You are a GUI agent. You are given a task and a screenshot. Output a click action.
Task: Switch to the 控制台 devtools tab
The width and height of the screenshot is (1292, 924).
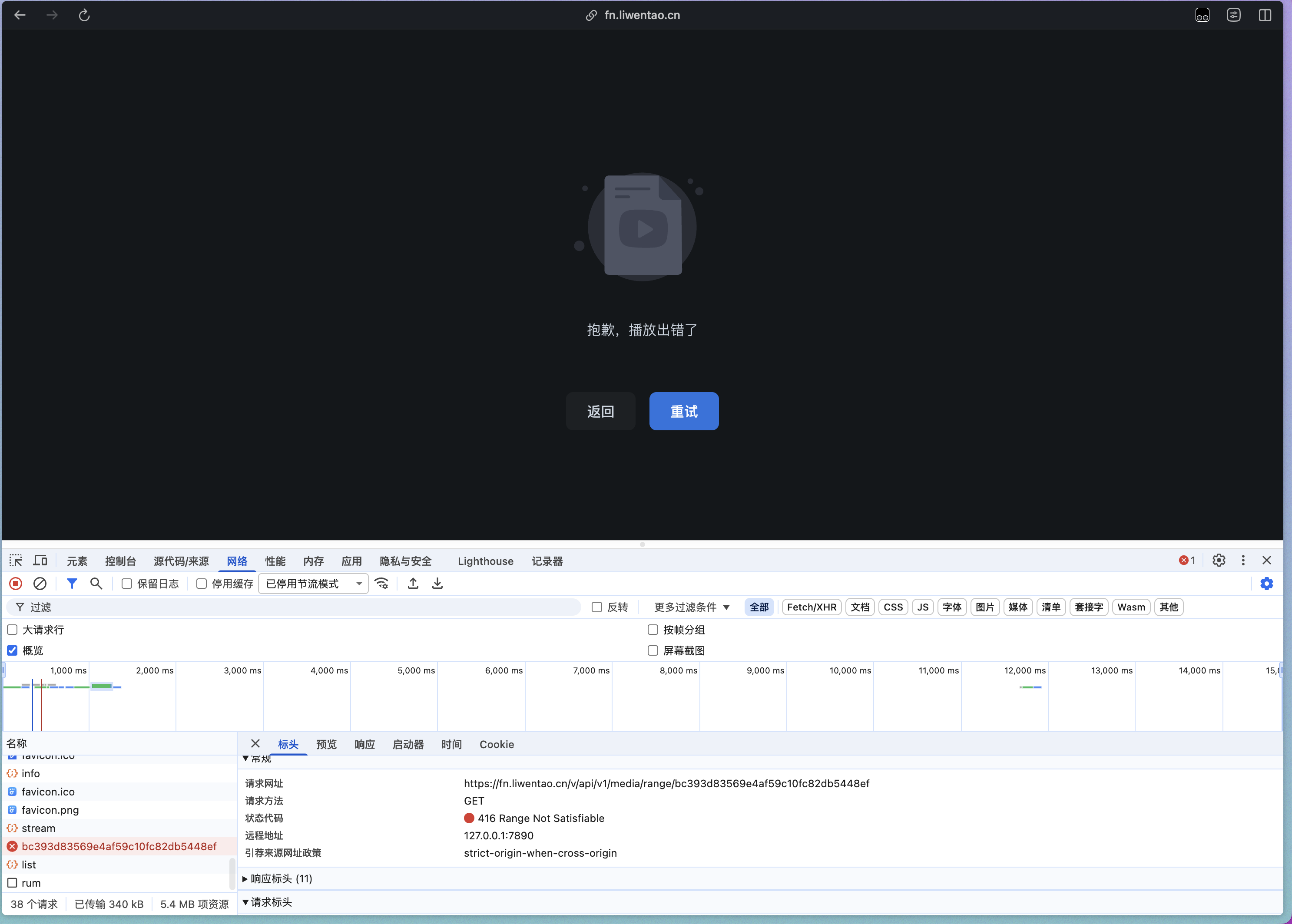pos(120,561)
